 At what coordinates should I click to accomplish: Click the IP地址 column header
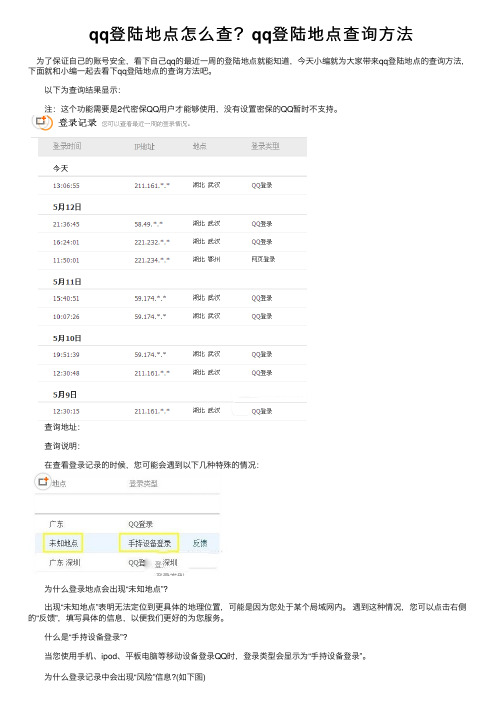[x=144, y=146]
